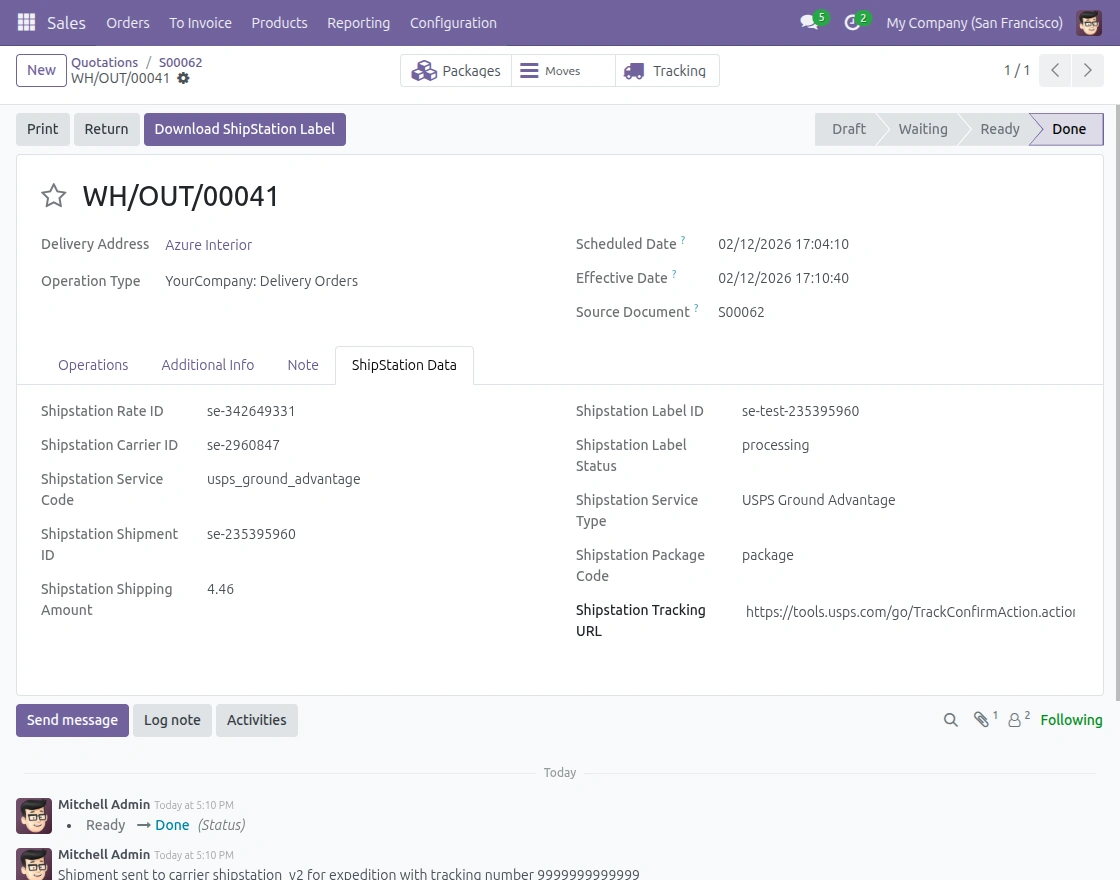Open the apps grid menu icon
Screen dimensions: 1120x880
coord(26,22)
